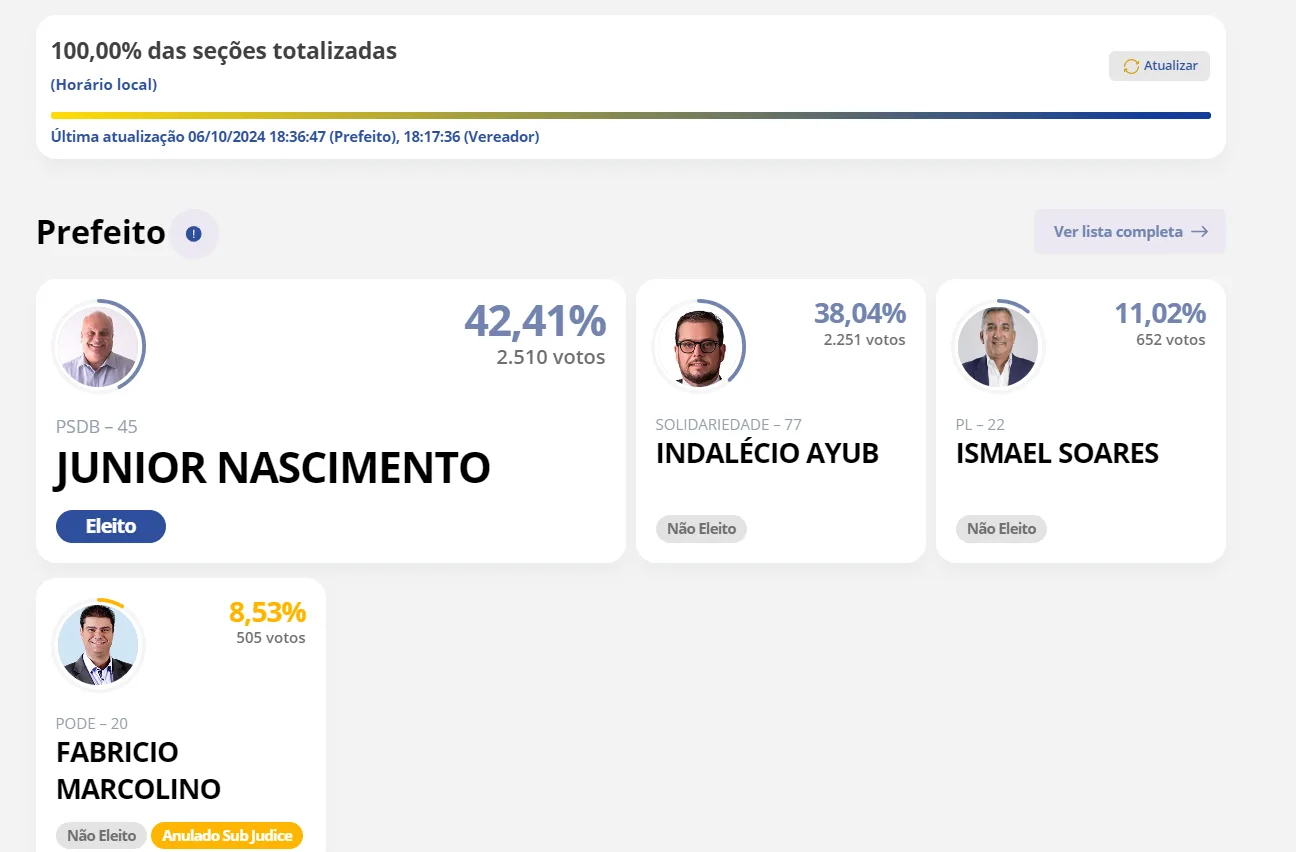Select the JUNIOR NASCIMENTO candidate name
This screenshot has height=852, width=1296.
pyautogui.click(x=273, y=468)
